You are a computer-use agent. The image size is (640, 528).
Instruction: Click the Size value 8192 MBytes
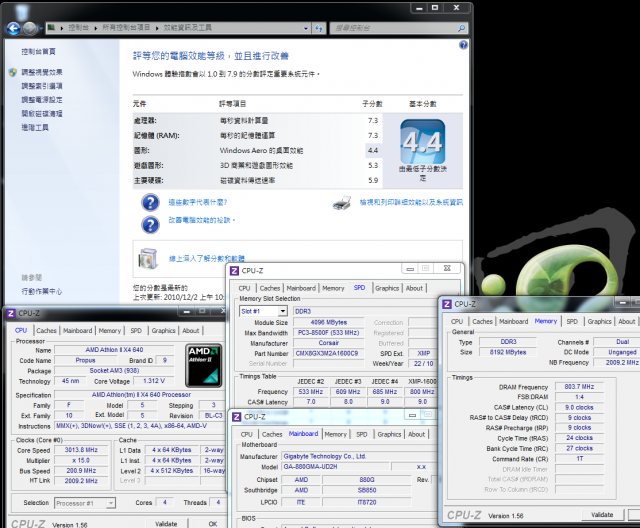click(508, 352)
